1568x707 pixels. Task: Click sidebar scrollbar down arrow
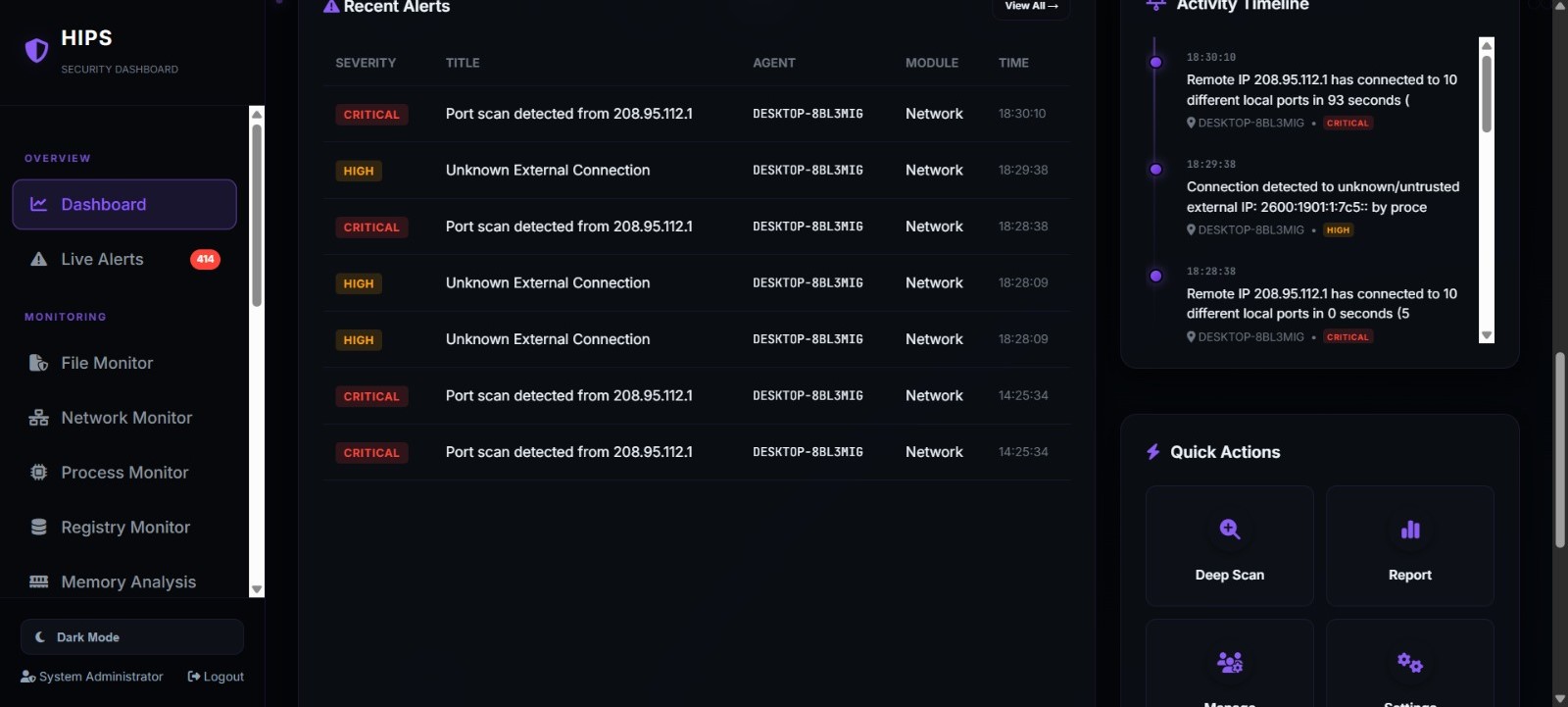[257, 589]
